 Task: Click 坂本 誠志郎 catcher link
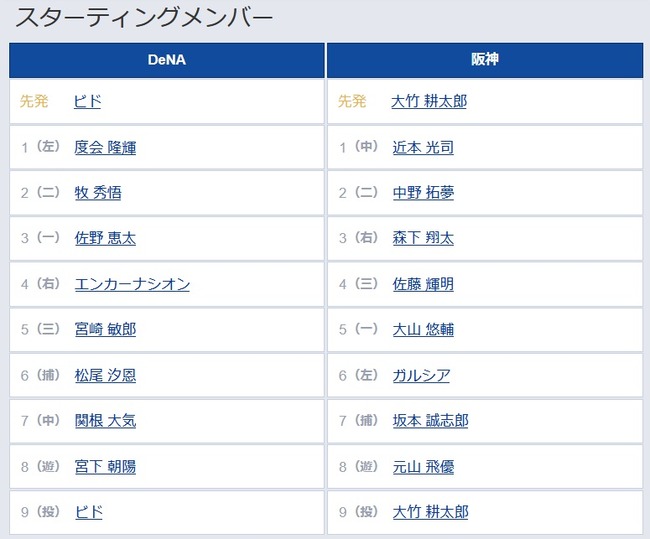[430, 421]
